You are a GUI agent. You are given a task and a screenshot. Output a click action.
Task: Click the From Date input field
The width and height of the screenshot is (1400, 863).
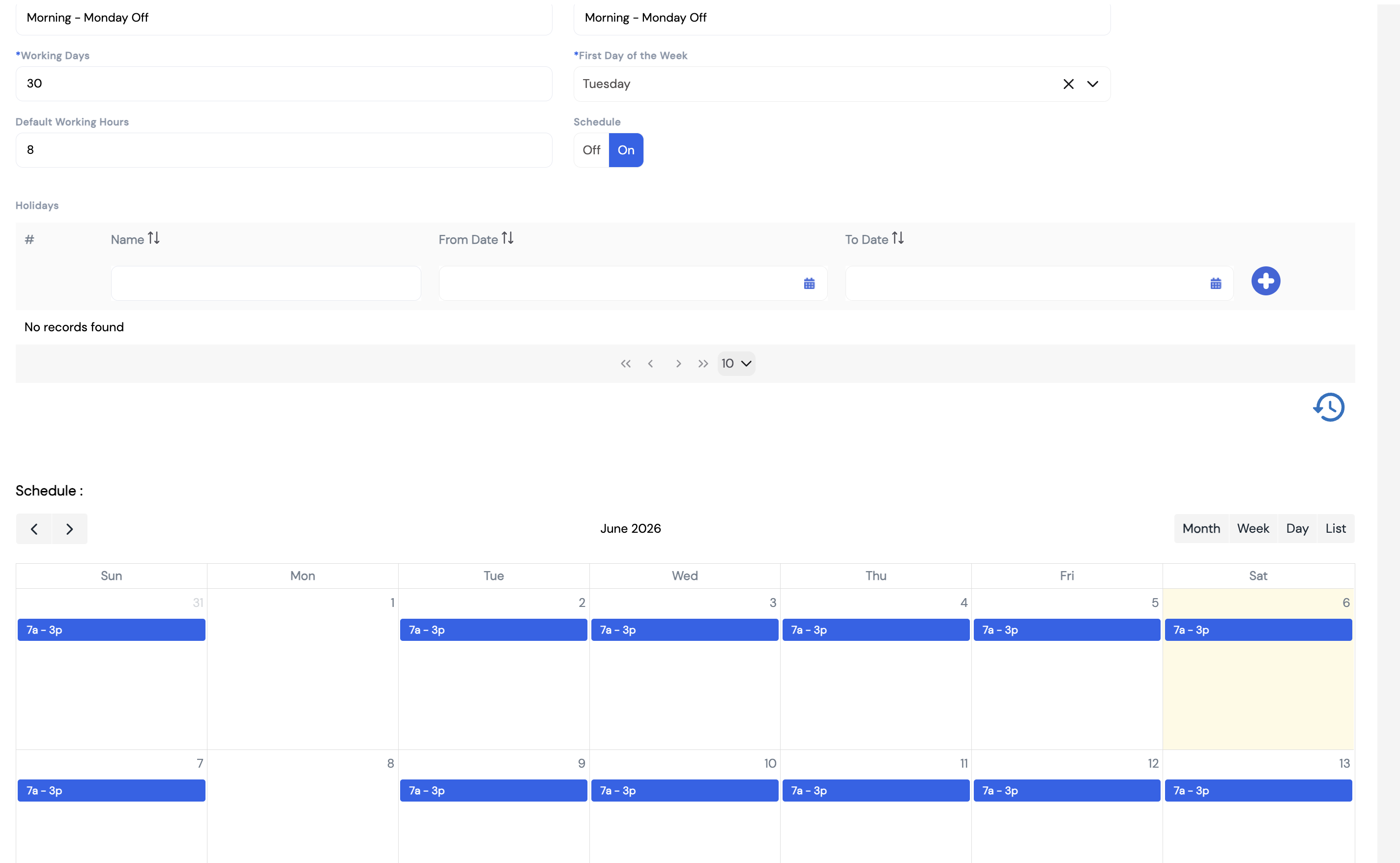coord(633,283)
